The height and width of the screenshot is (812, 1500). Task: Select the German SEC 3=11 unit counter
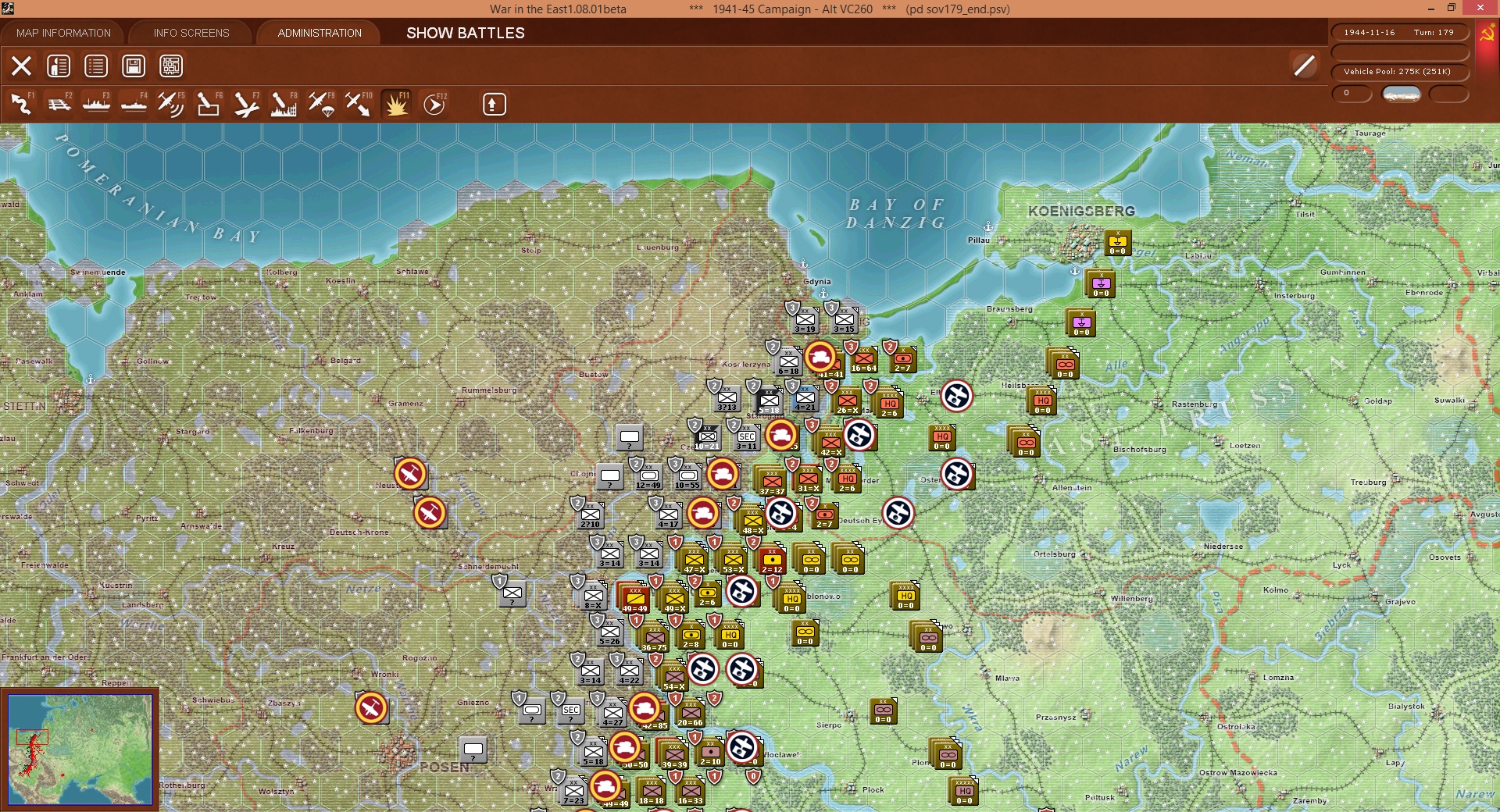pos(746,437)
